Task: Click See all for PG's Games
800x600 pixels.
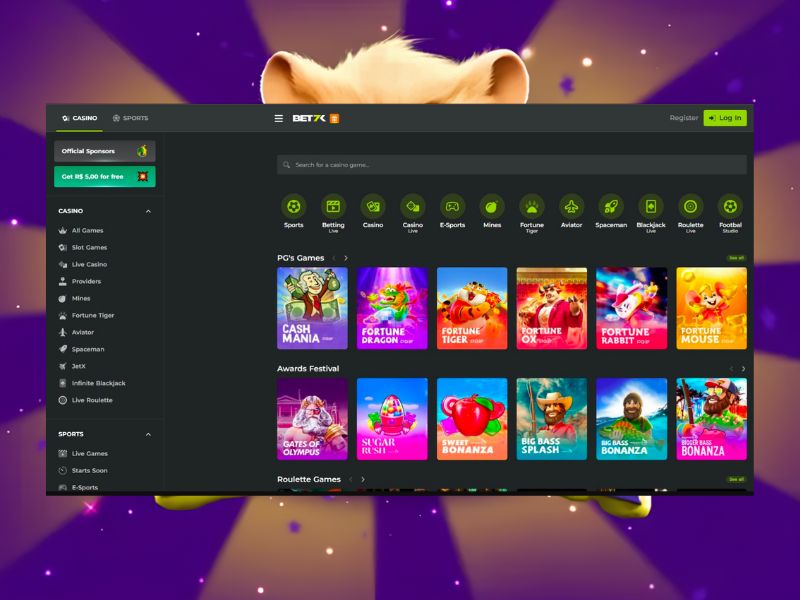Action: pyautogui.click(x=736, y=258)
